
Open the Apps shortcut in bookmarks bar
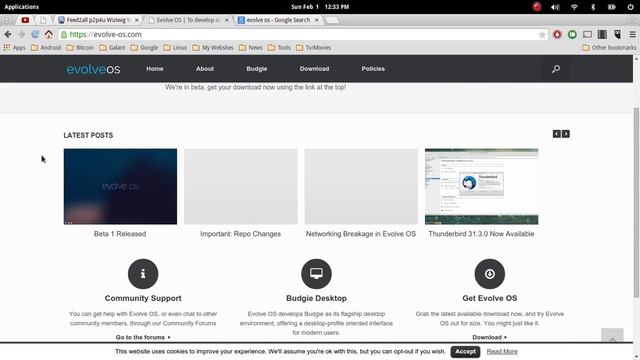point(14,48)
